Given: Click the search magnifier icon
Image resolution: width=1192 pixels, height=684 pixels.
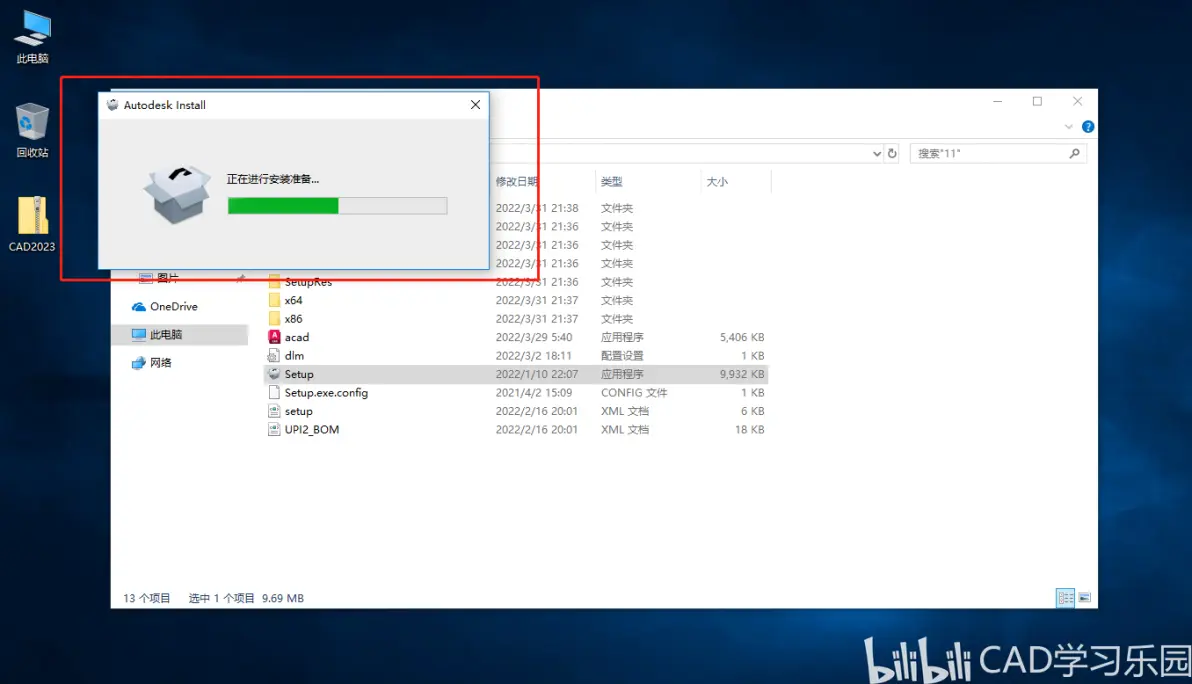Looking at the screenshot, I should [1074, 154].
